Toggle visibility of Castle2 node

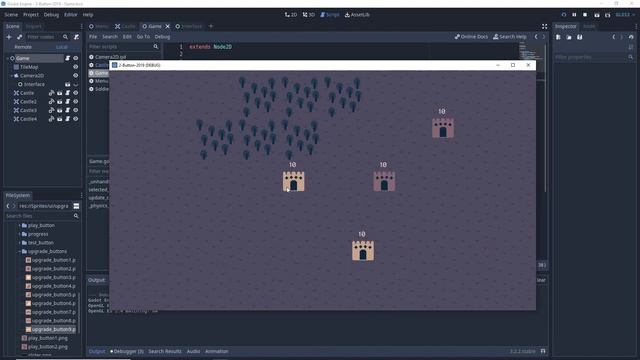[x=76, y=102]
